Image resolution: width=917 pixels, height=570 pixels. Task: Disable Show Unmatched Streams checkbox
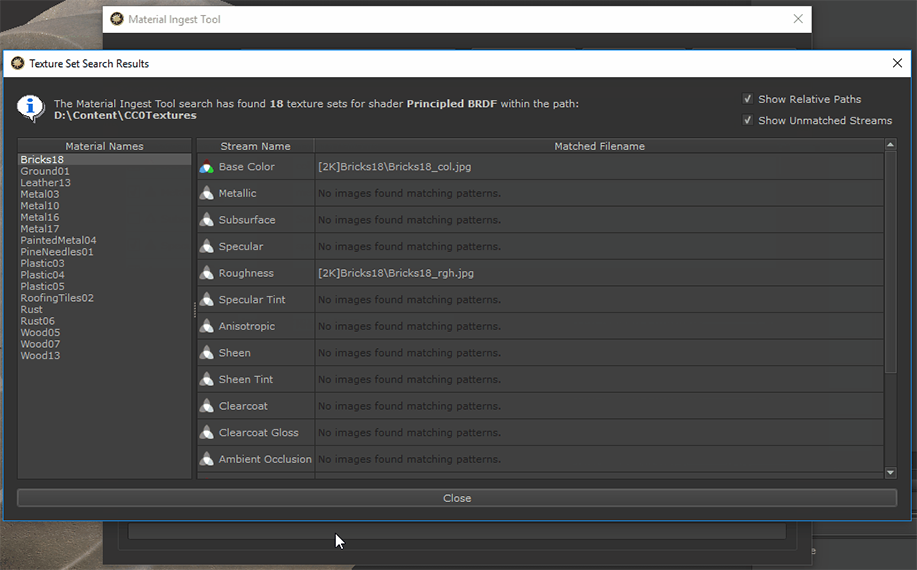748,120
